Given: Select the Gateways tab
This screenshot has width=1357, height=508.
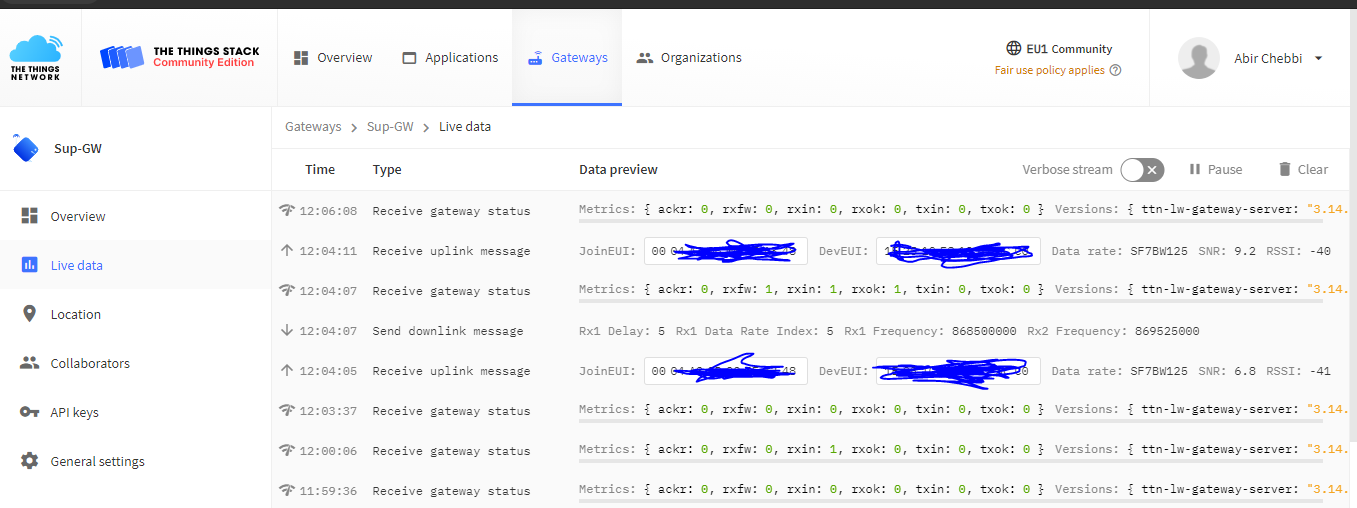Looking at the screenshot, I should pos(567,58).
